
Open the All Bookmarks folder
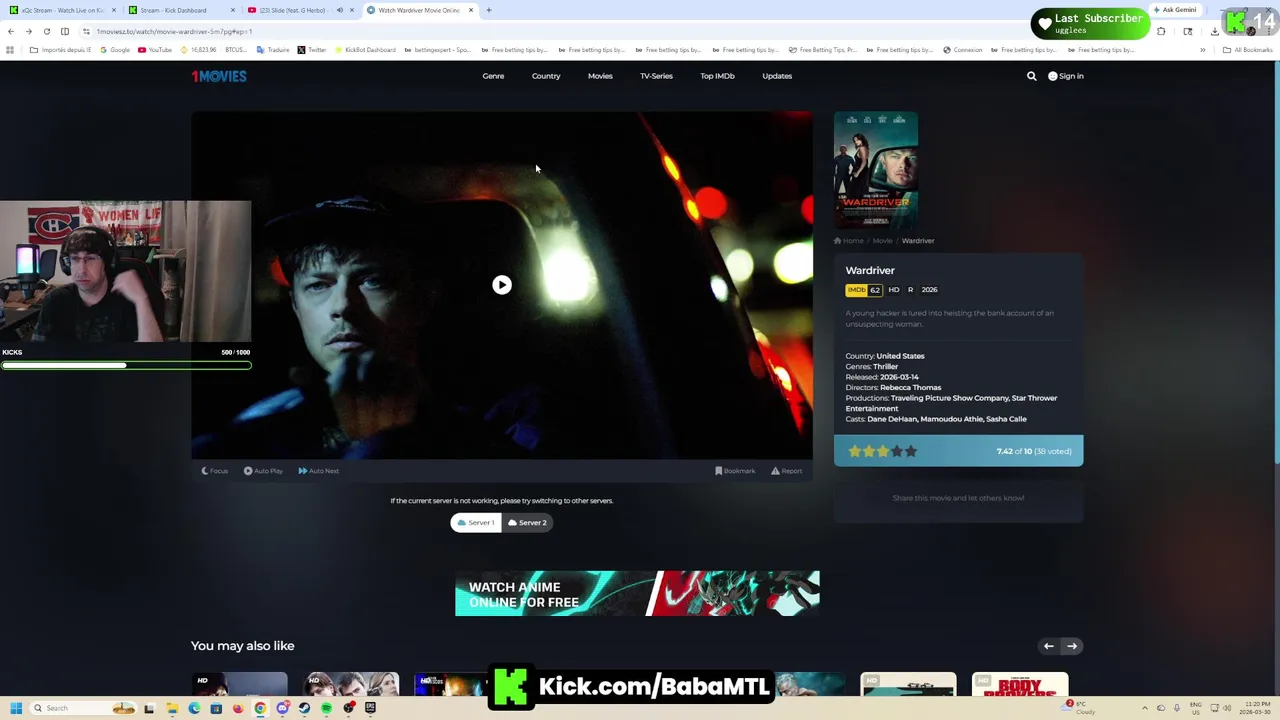(1247, 50)
